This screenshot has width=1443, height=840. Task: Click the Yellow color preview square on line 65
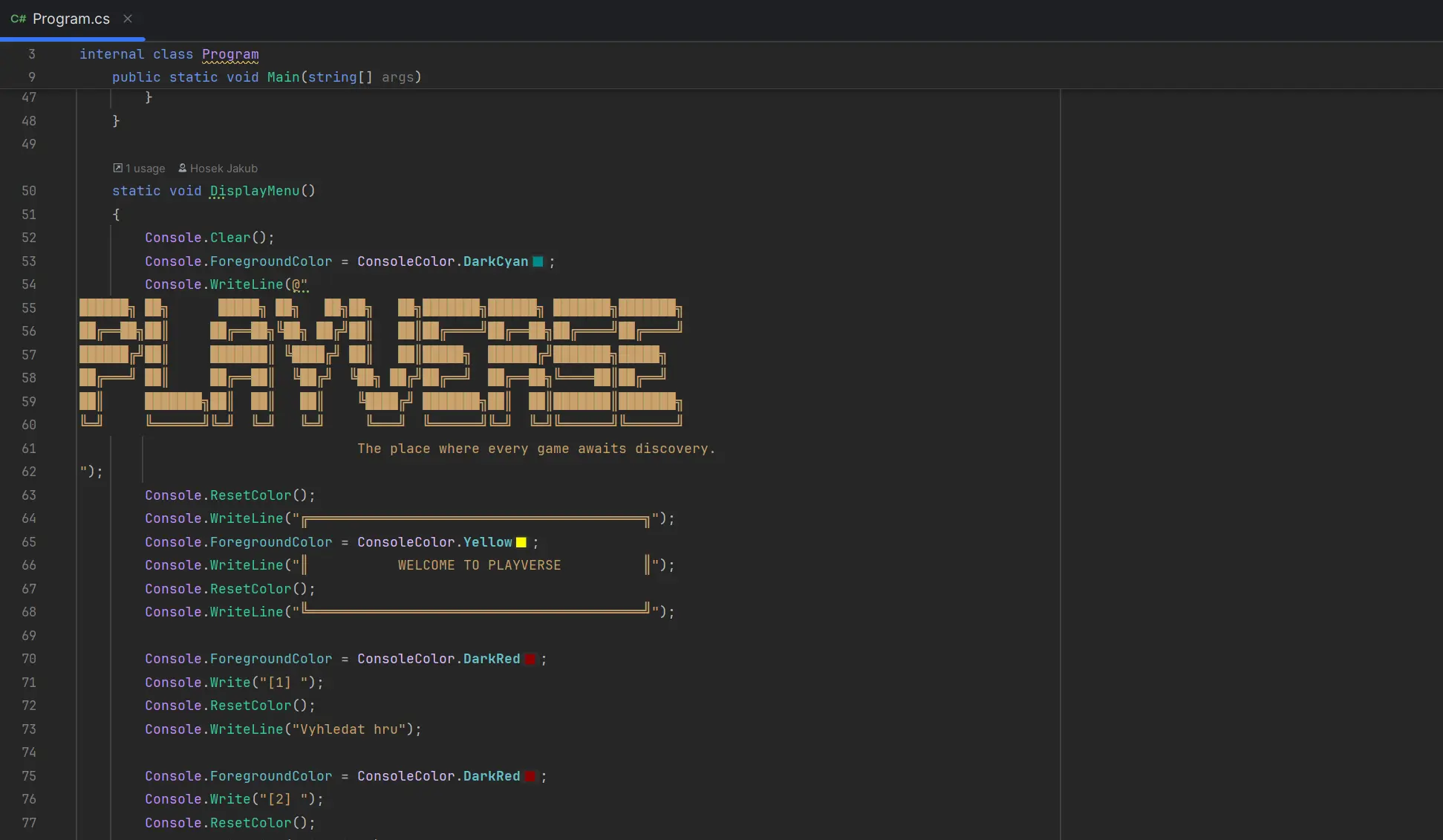click(x=520, y=542)
